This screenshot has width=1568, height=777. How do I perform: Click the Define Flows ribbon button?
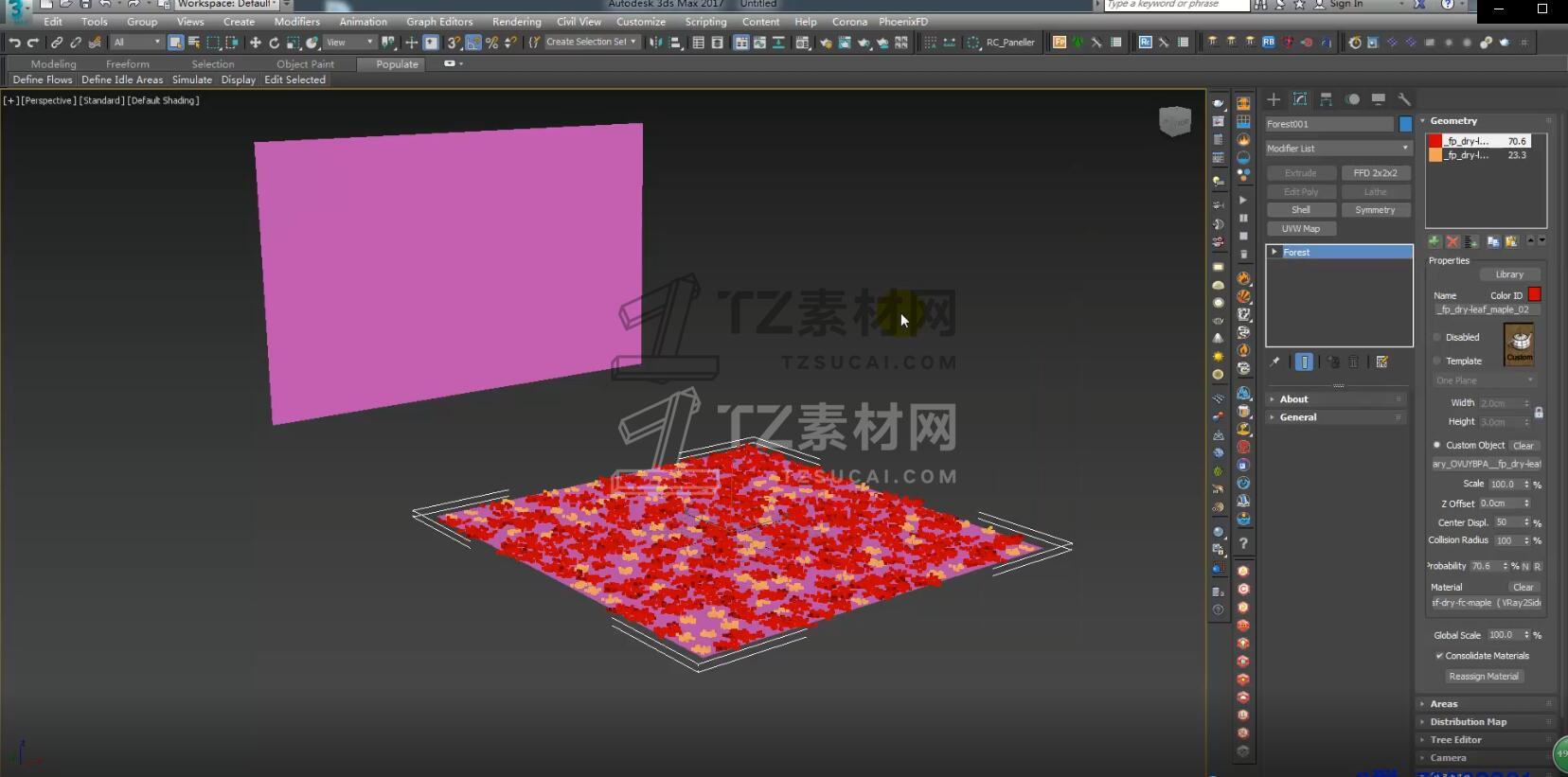click(x=43, y=80)
